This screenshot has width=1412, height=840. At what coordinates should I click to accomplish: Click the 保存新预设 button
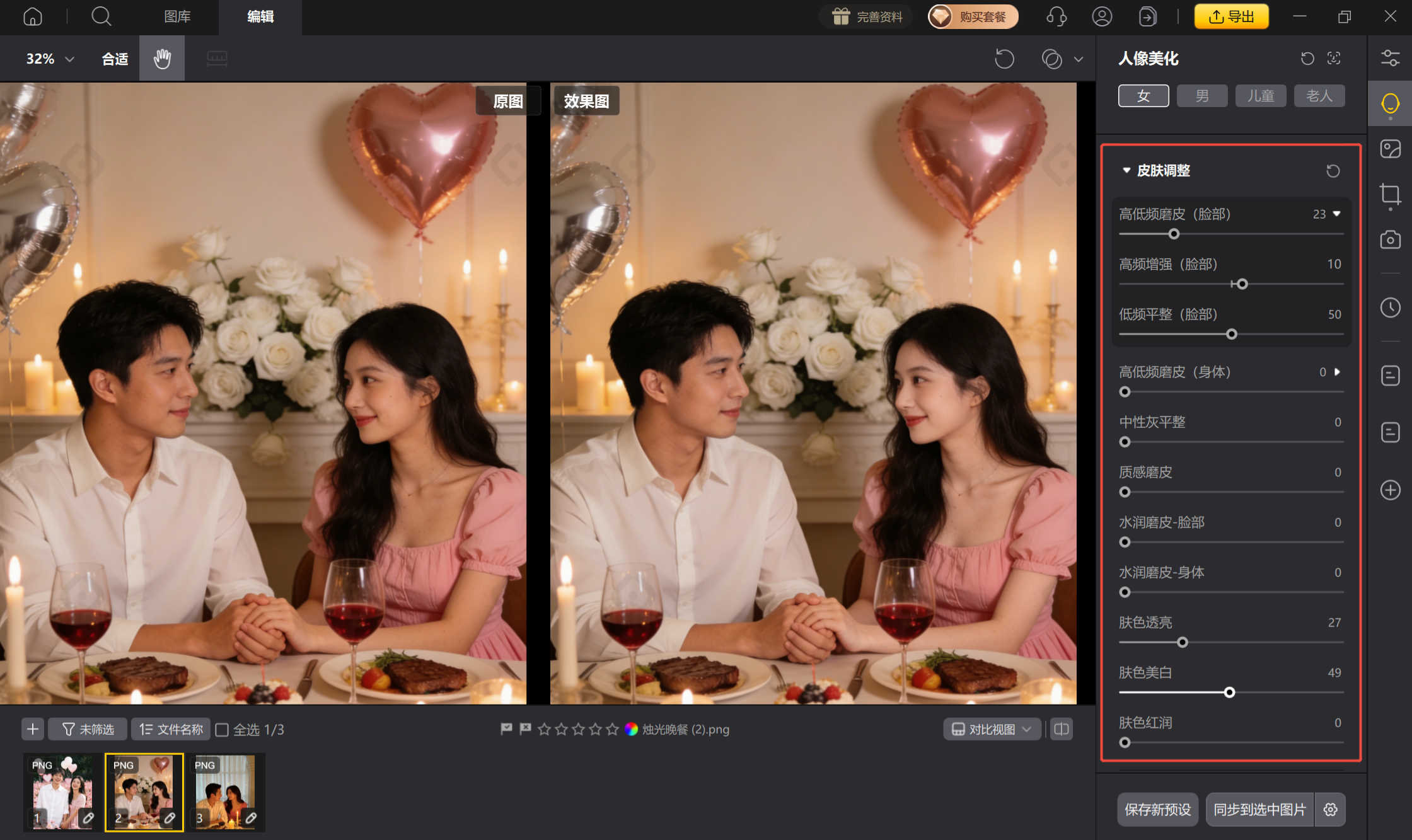point(1157,809)
